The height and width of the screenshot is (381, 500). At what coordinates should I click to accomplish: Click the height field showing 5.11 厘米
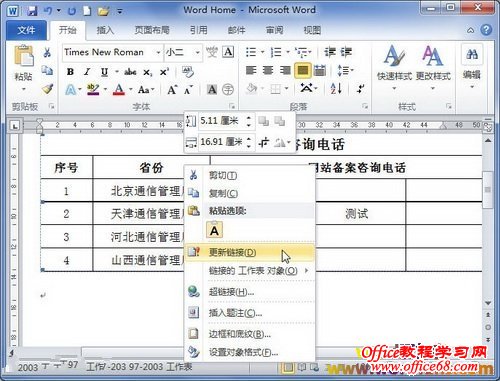(x=222, y=121)
